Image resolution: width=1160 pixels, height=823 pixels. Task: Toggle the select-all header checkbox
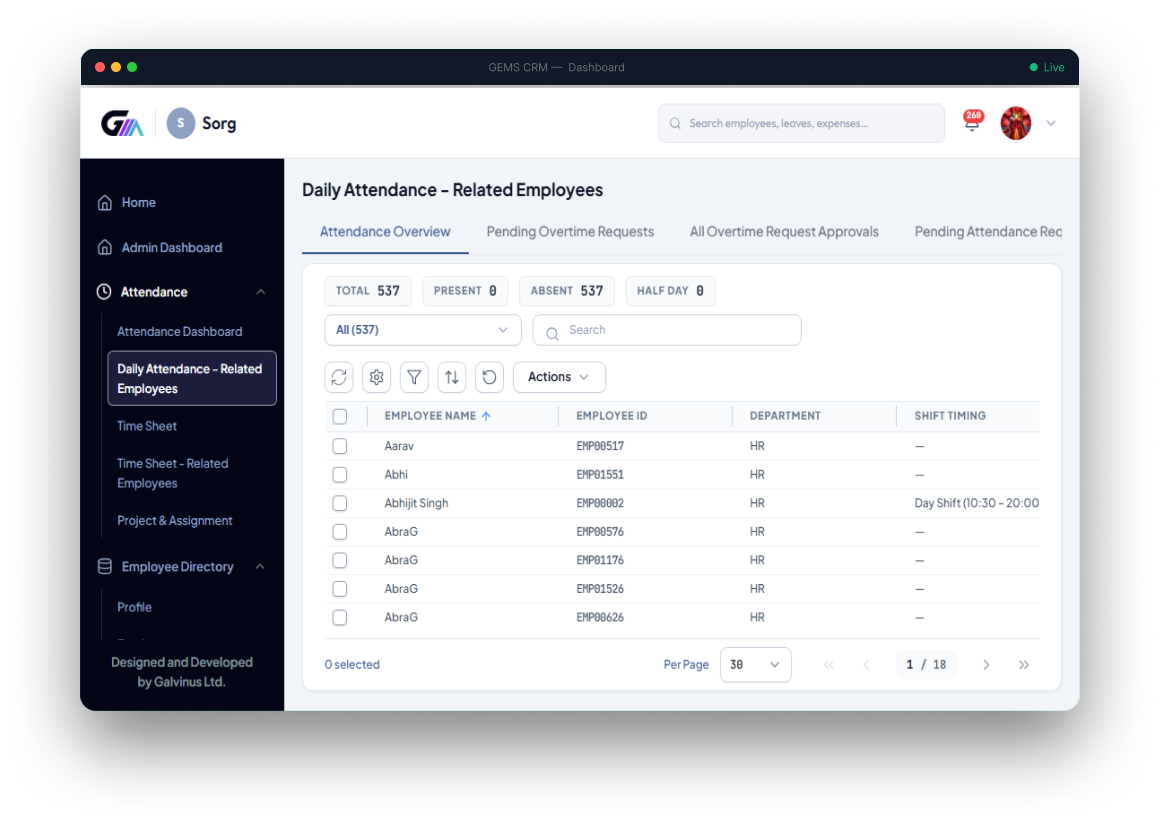340,417
